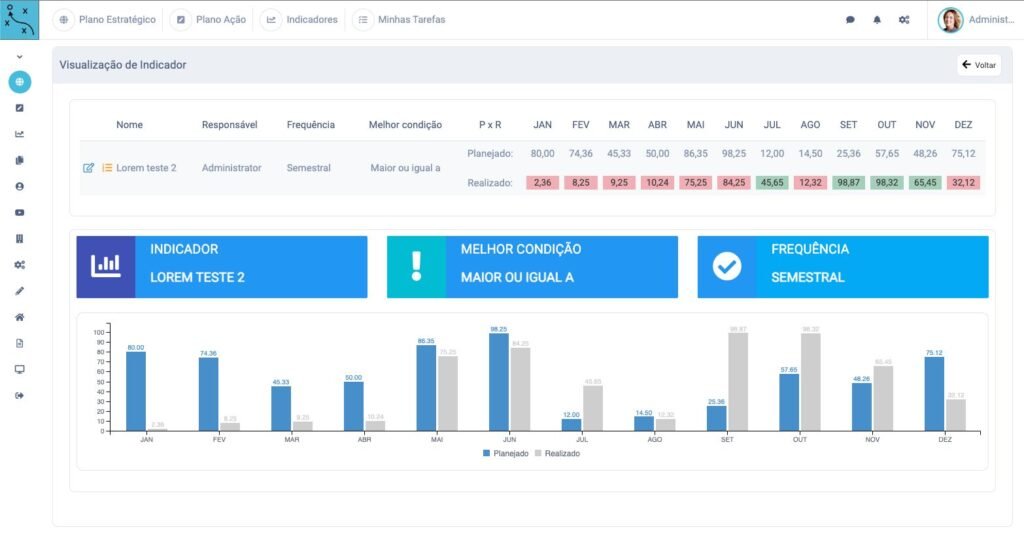
Task: Open Minhas Tarefas in the top navigation
Action: (400, 20)
